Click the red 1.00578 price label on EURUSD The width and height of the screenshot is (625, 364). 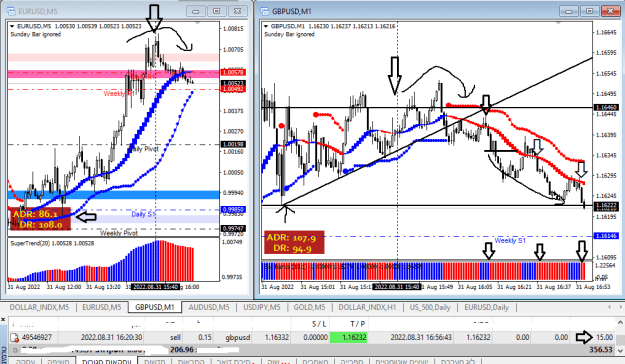[233, 73]
